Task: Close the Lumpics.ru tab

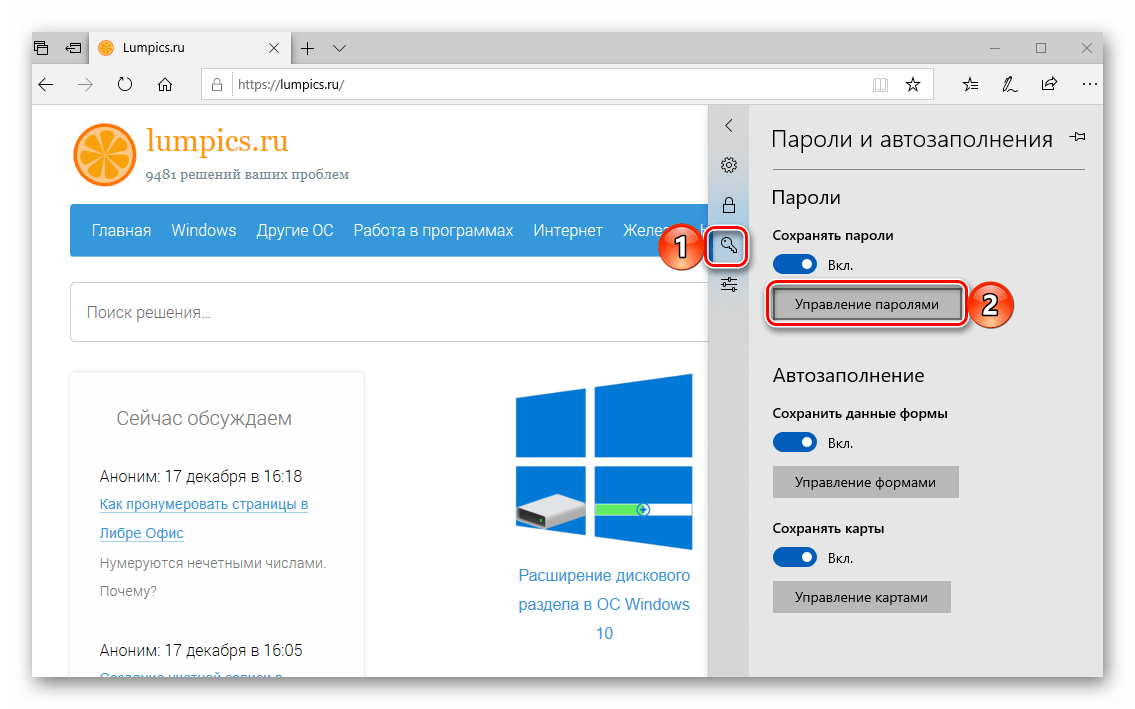Action: tap(274, 49)
